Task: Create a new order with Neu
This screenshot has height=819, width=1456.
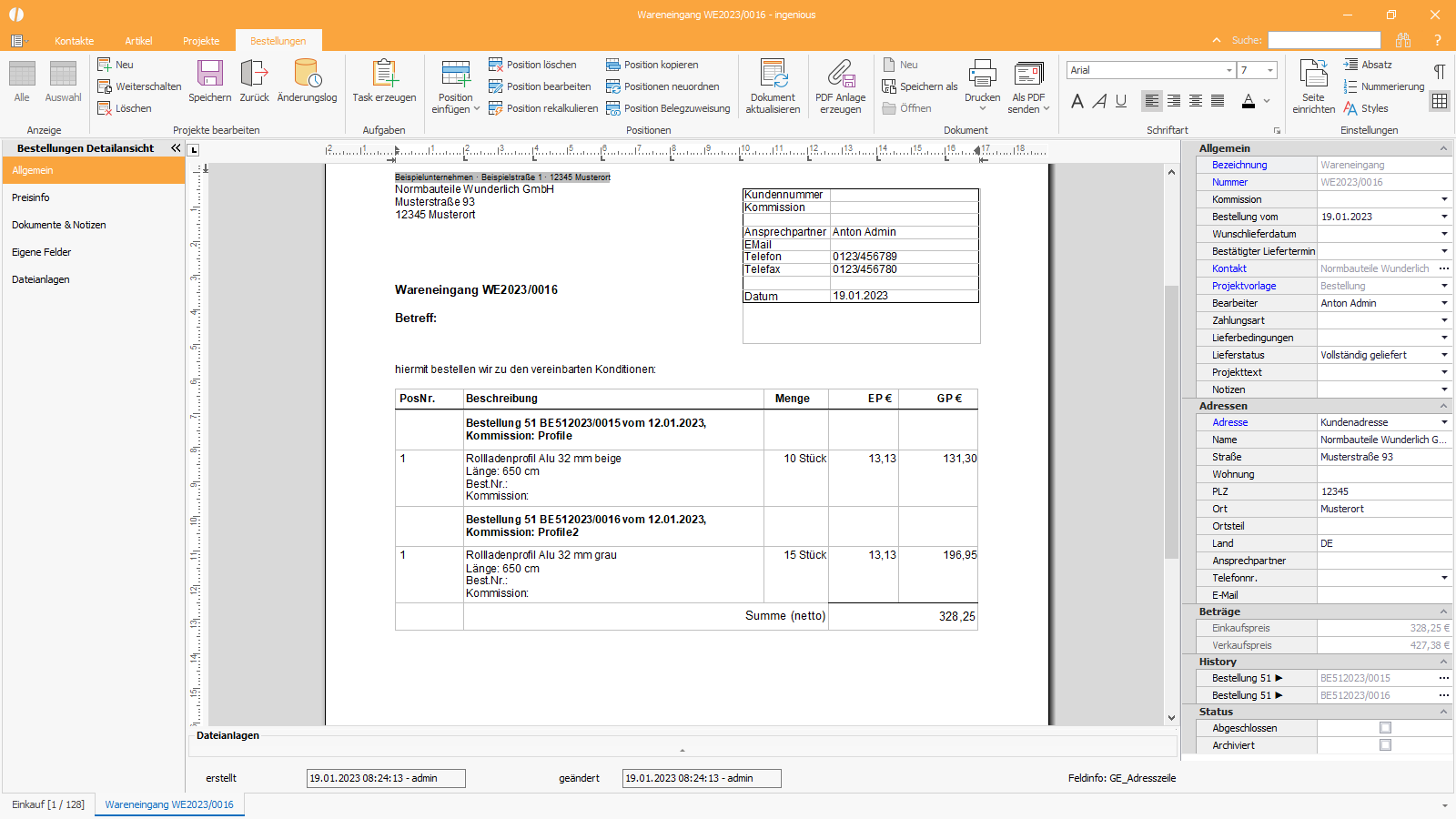Action: 116,65
